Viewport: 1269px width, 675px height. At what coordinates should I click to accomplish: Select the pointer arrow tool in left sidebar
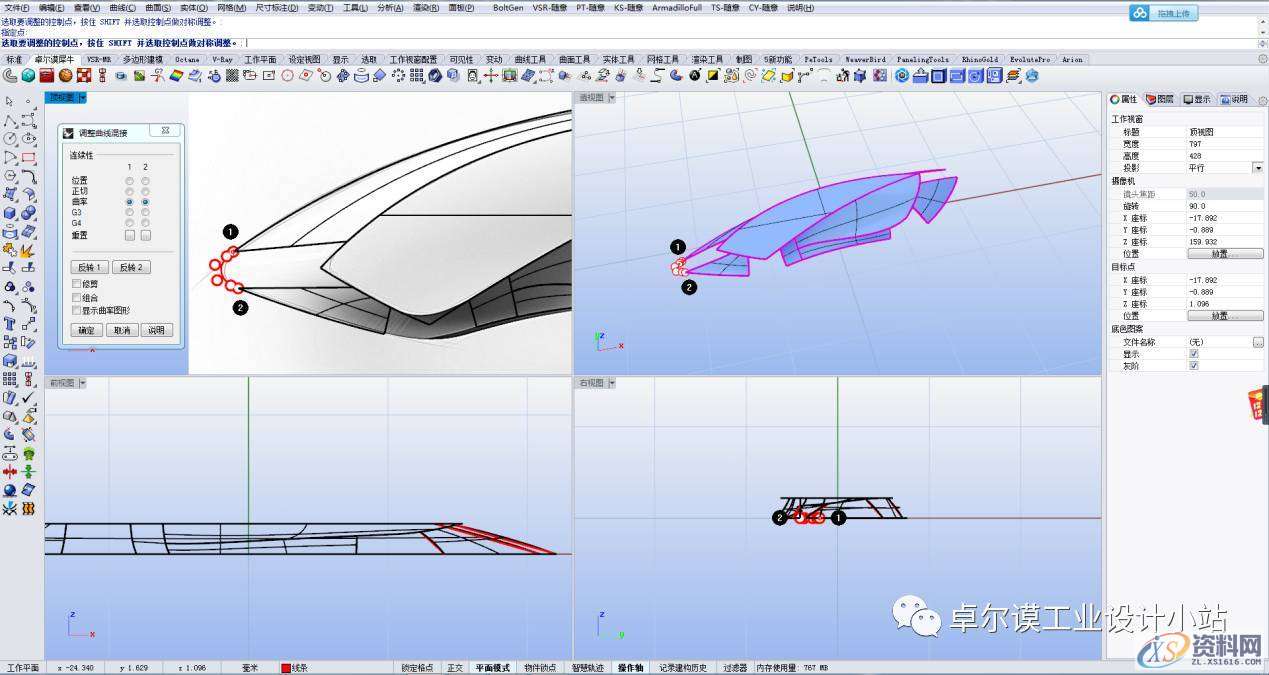(10, 101)
